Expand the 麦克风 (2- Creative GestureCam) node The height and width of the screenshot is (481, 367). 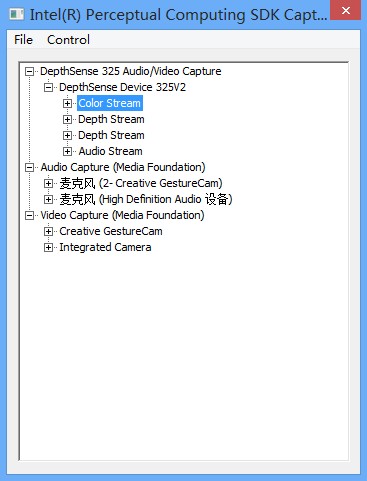(x=49, y=183)
